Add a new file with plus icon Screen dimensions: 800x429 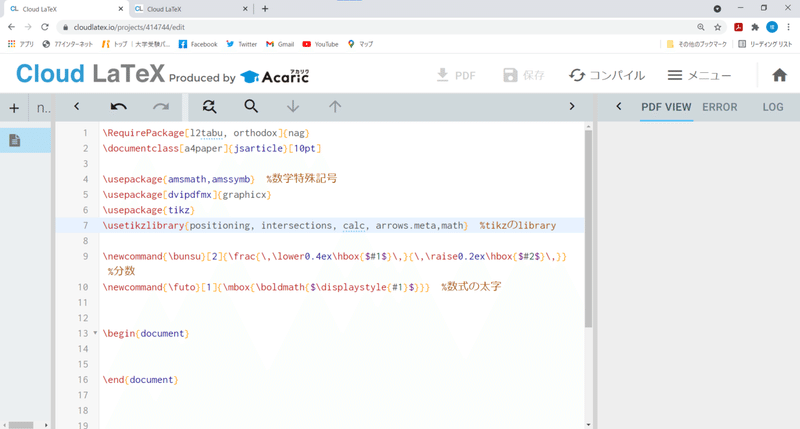[14, 108]
